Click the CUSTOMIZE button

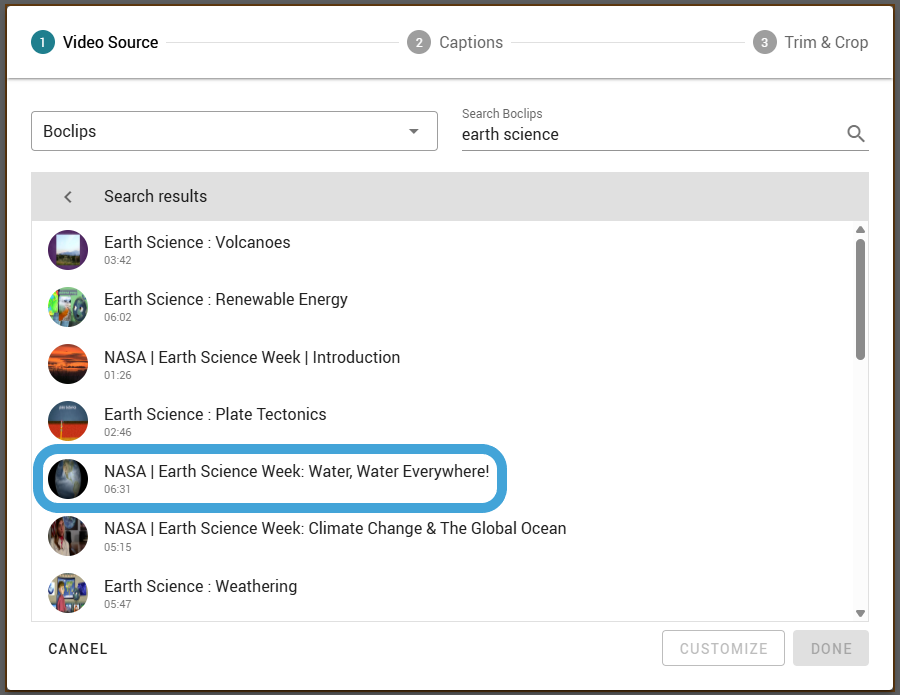723,649
